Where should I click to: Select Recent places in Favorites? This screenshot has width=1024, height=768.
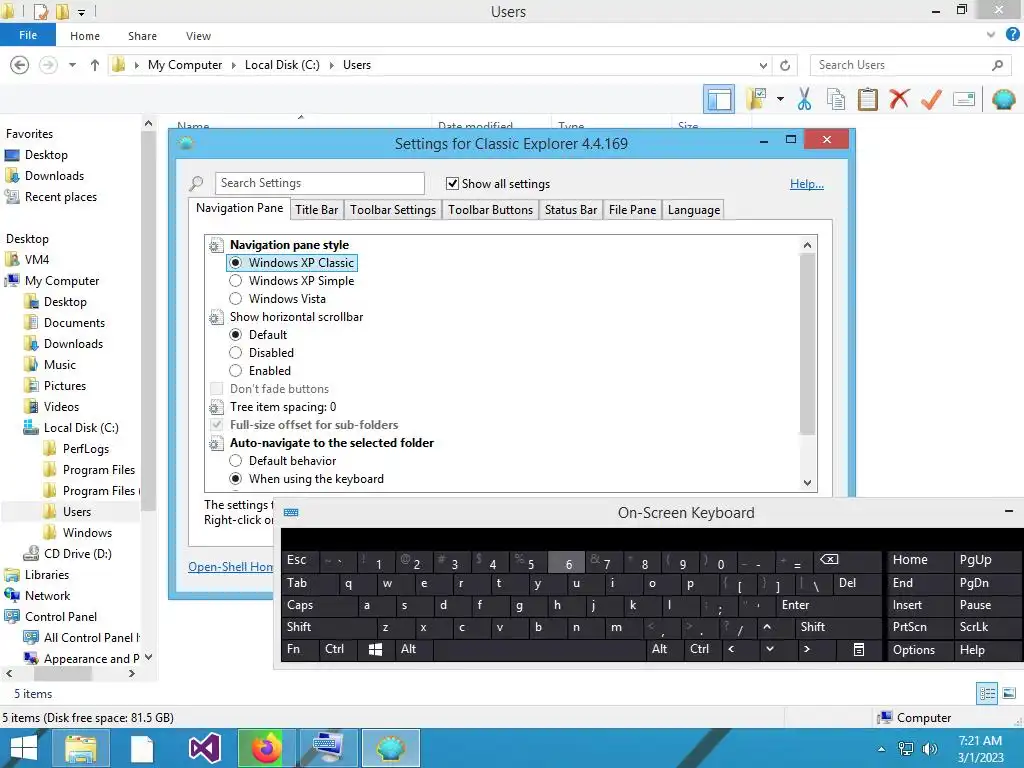(61, 197)
